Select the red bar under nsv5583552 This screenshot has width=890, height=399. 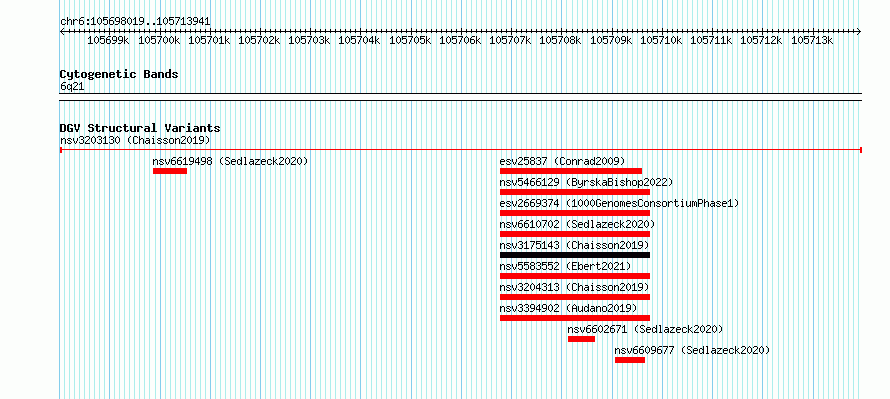pyautogui.click(x=575, y=276)
